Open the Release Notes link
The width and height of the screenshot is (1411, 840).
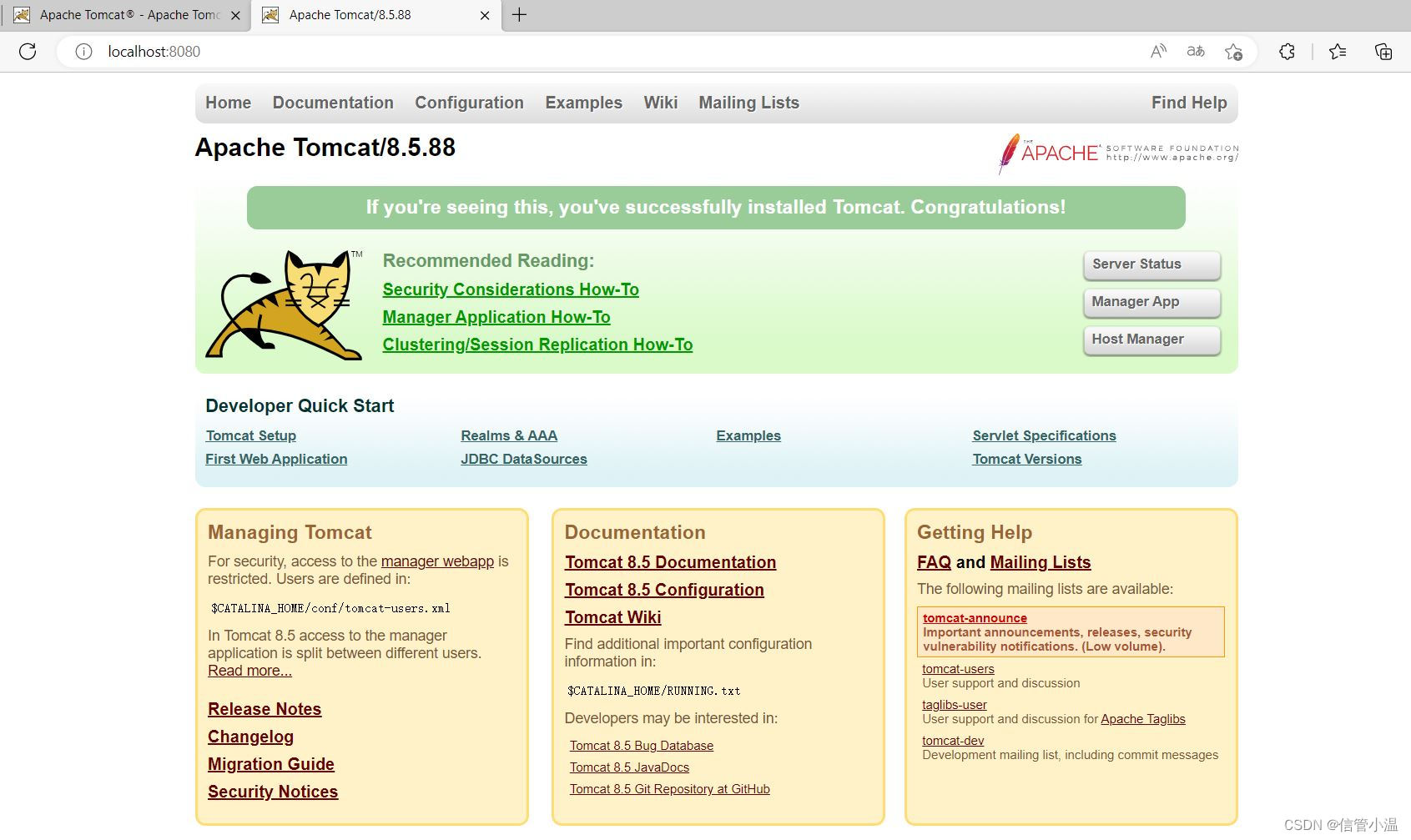tap(265, 709)
